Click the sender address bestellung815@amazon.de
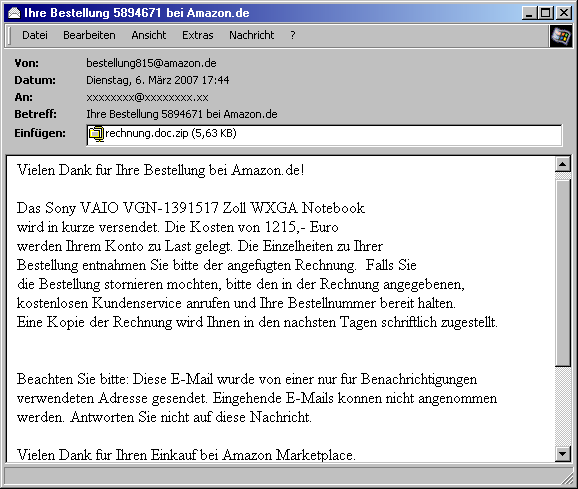 tap(151, 63)
